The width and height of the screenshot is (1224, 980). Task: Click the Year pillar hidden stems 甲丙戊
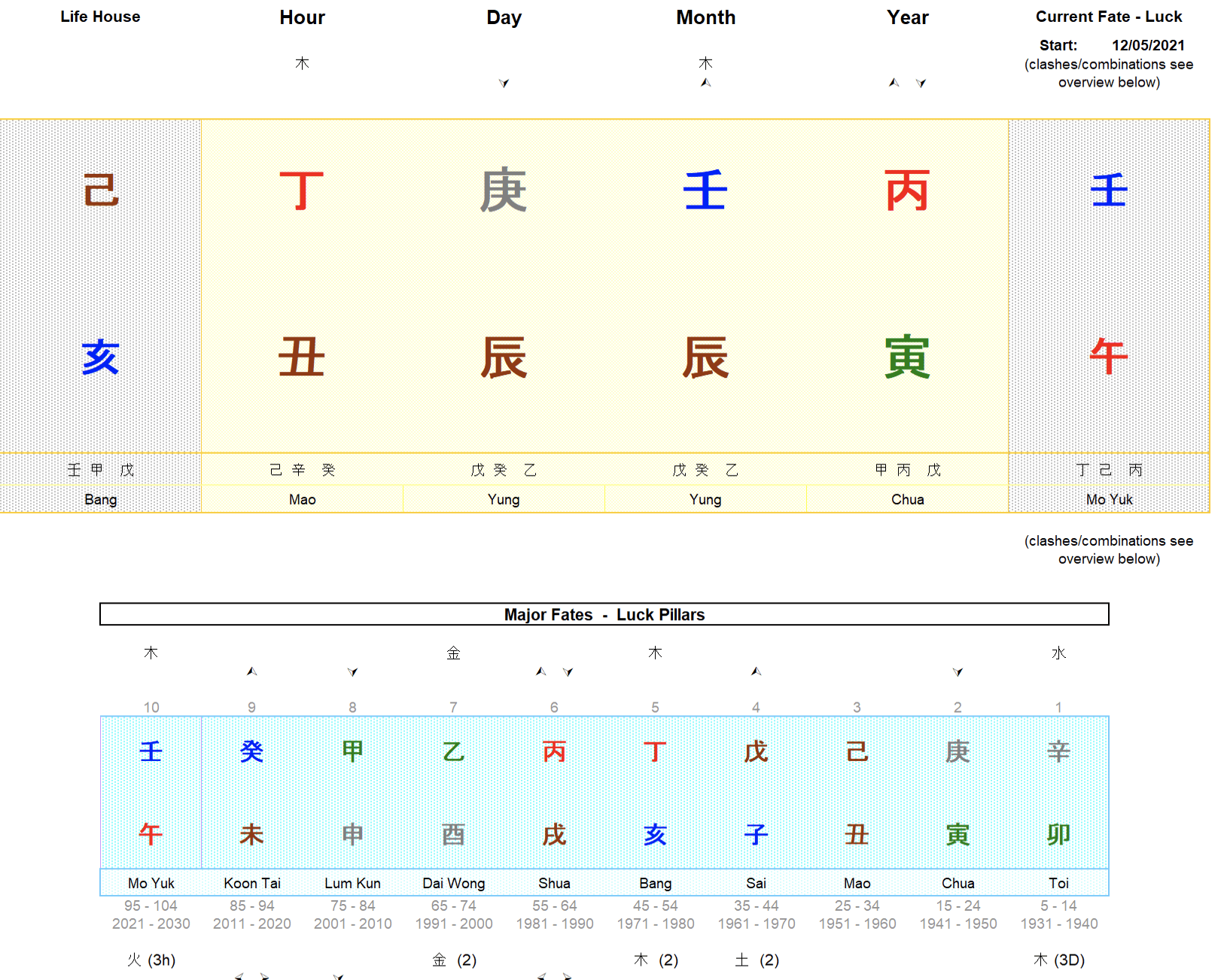(x=907, y=470)
